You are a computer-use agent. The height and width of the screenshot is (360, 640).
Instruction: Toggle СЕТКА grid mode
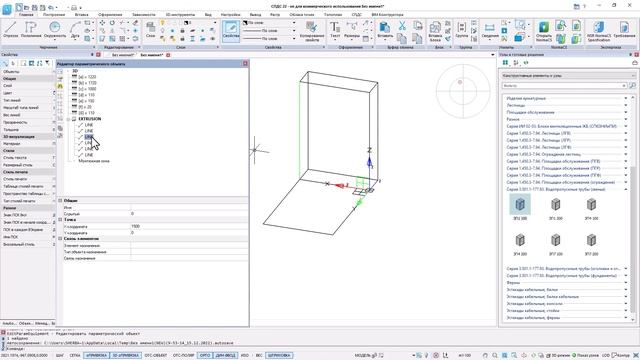(75, 356)
